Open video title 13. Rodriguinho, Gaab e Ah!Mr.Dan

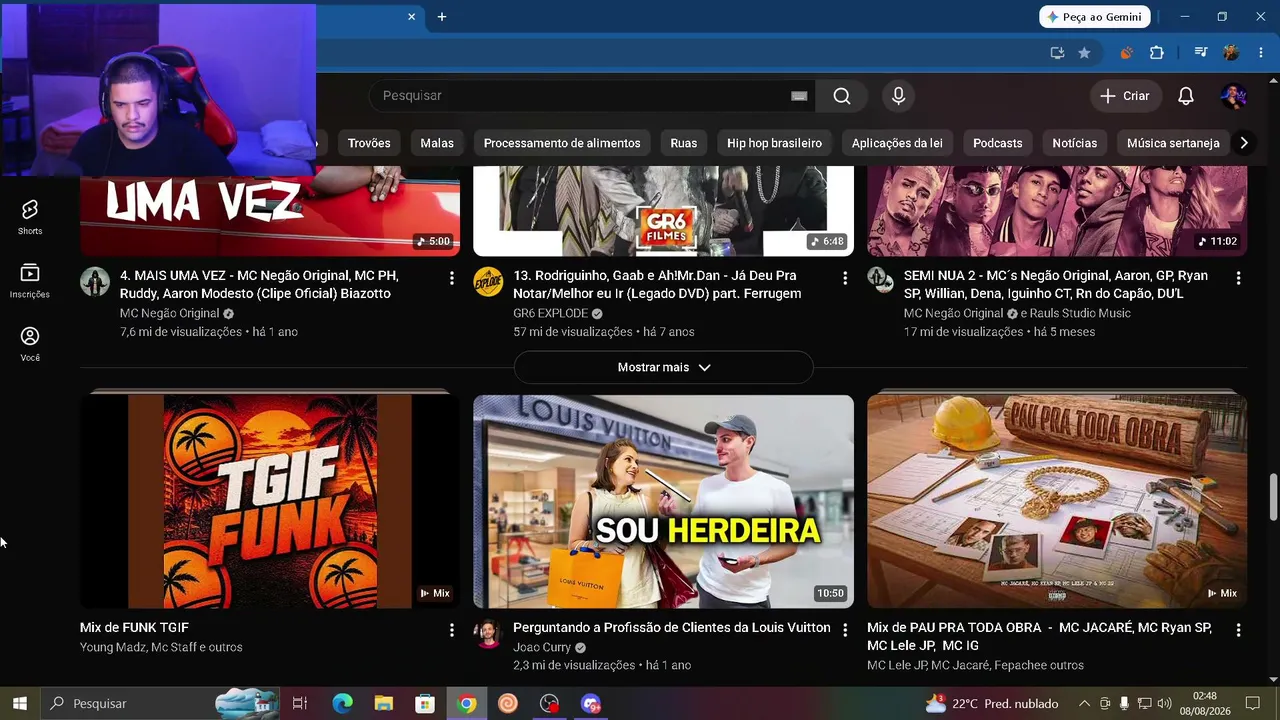click(x=657, y=284)
